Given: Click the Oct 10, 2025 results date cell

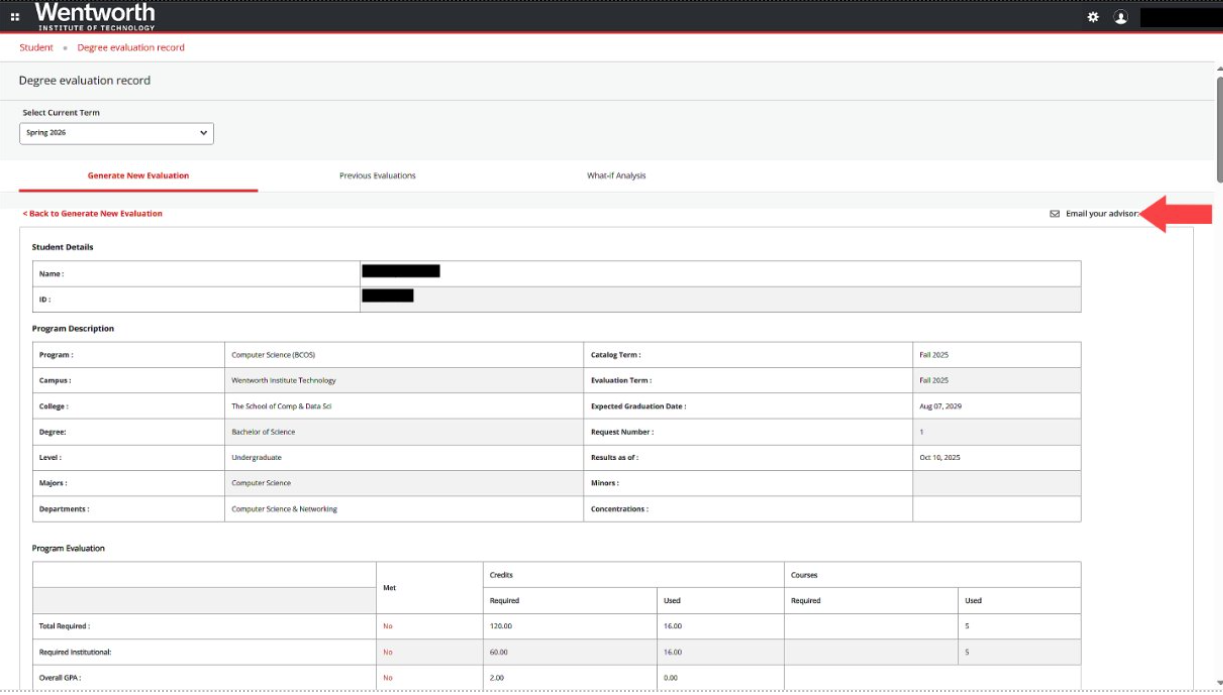Looking at the screenshot, I should click(939, 458).
